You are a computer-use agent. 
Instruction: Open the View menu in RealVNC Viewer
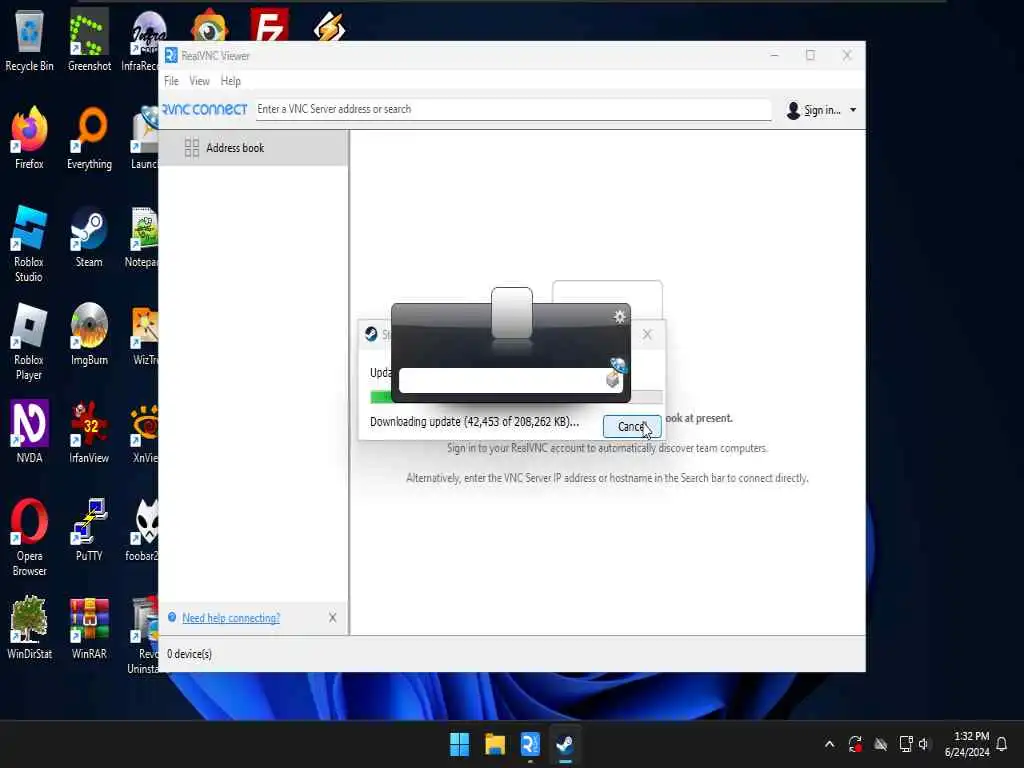(x=199, y=81)
